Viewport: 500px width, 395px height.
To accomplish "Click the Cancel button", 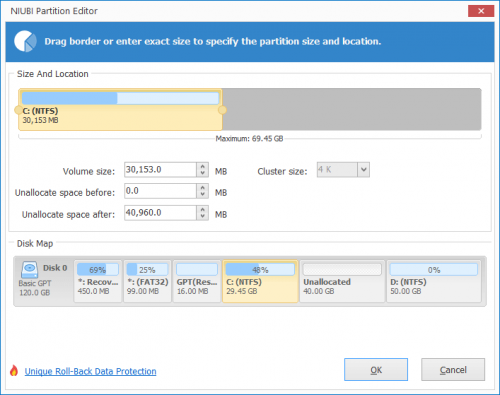I will tap(453, 370).
